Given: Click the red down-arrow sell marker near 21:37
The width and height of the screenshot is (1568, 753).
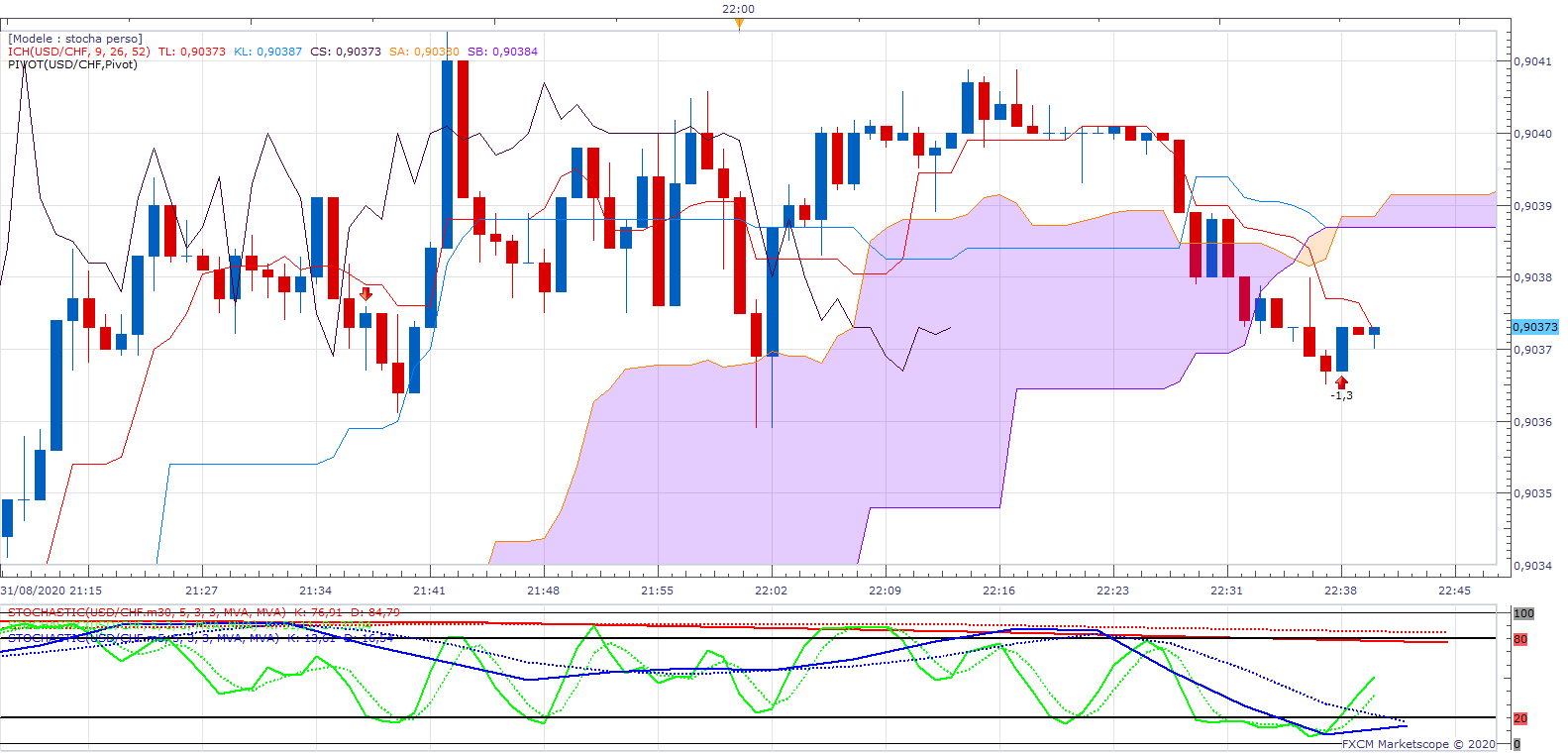Looking at the screenshot, I should 366,294.
